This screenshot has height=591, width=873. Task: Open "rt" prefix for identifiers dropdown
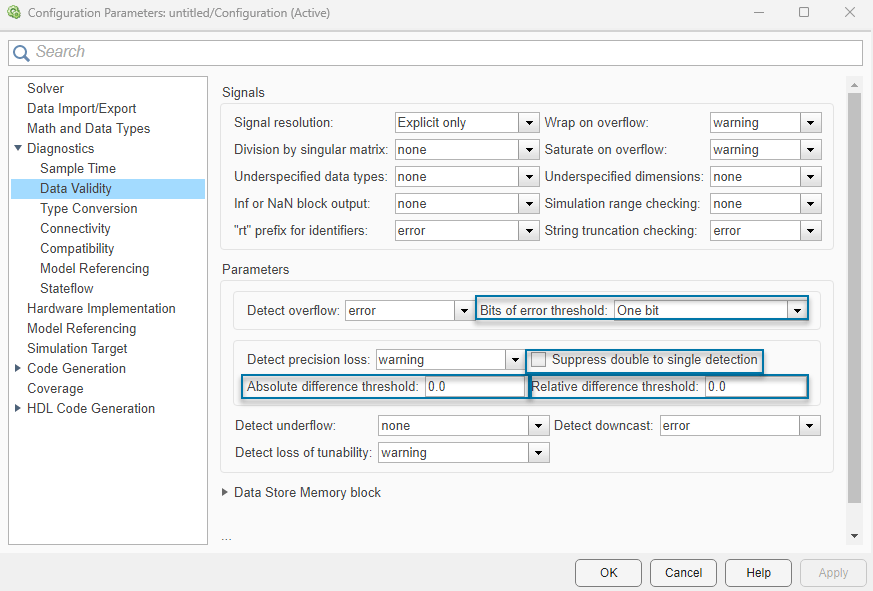[467, 231]
